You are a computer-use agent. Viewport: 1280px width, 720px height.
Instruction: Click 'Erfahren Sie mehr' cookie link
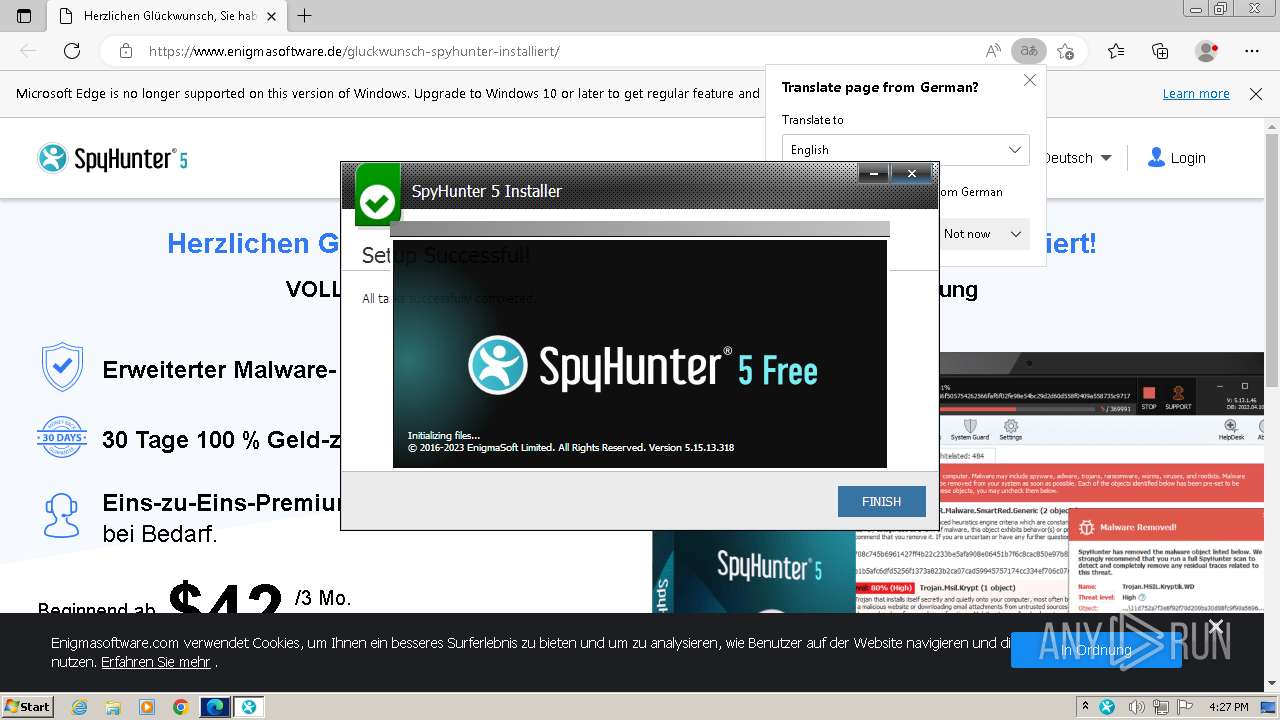click(156, 662)
